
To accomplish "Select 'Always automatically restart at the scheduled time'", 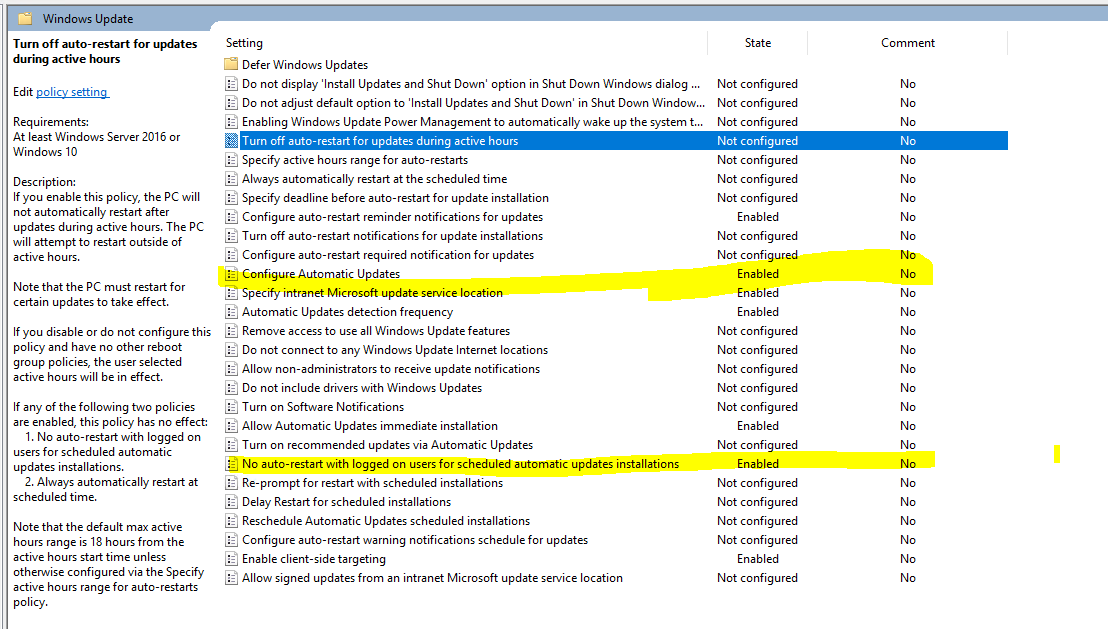I will pos(374,179).
